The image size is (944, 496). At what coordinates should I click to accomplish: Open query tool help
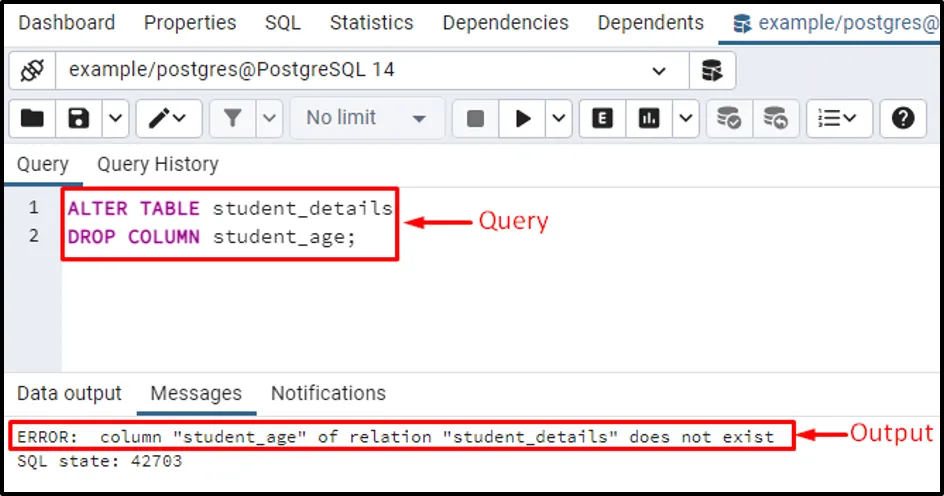point(903,118)
